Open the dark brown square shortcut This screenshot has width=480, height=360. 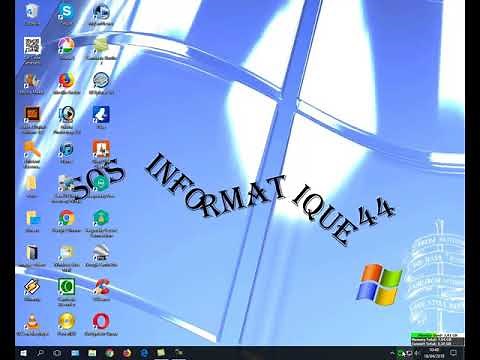(32, 114)
